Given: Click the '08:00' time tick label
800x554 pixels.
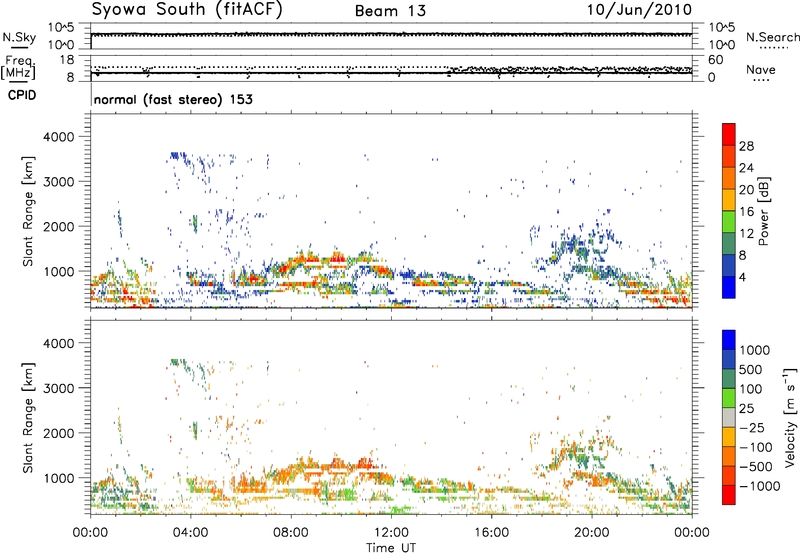Looking at the screenshot, I should 291,533.
